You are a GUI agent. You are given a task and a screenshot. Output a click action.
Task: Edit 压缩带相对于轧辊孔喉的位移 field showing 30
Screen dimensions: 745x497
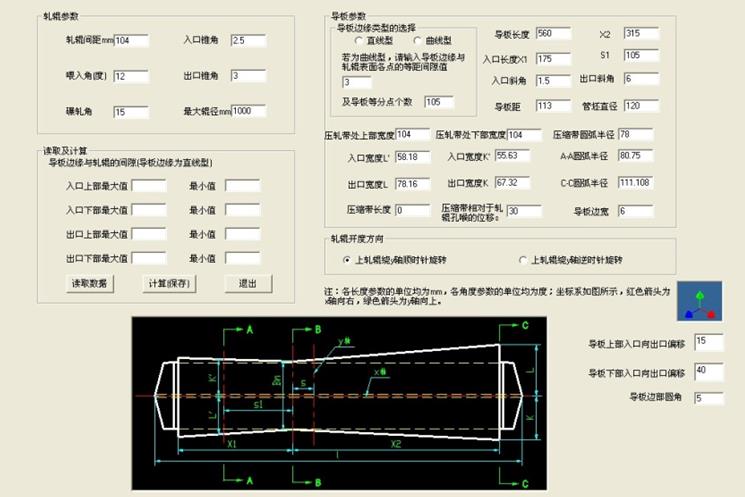click(x=524, y=211)
